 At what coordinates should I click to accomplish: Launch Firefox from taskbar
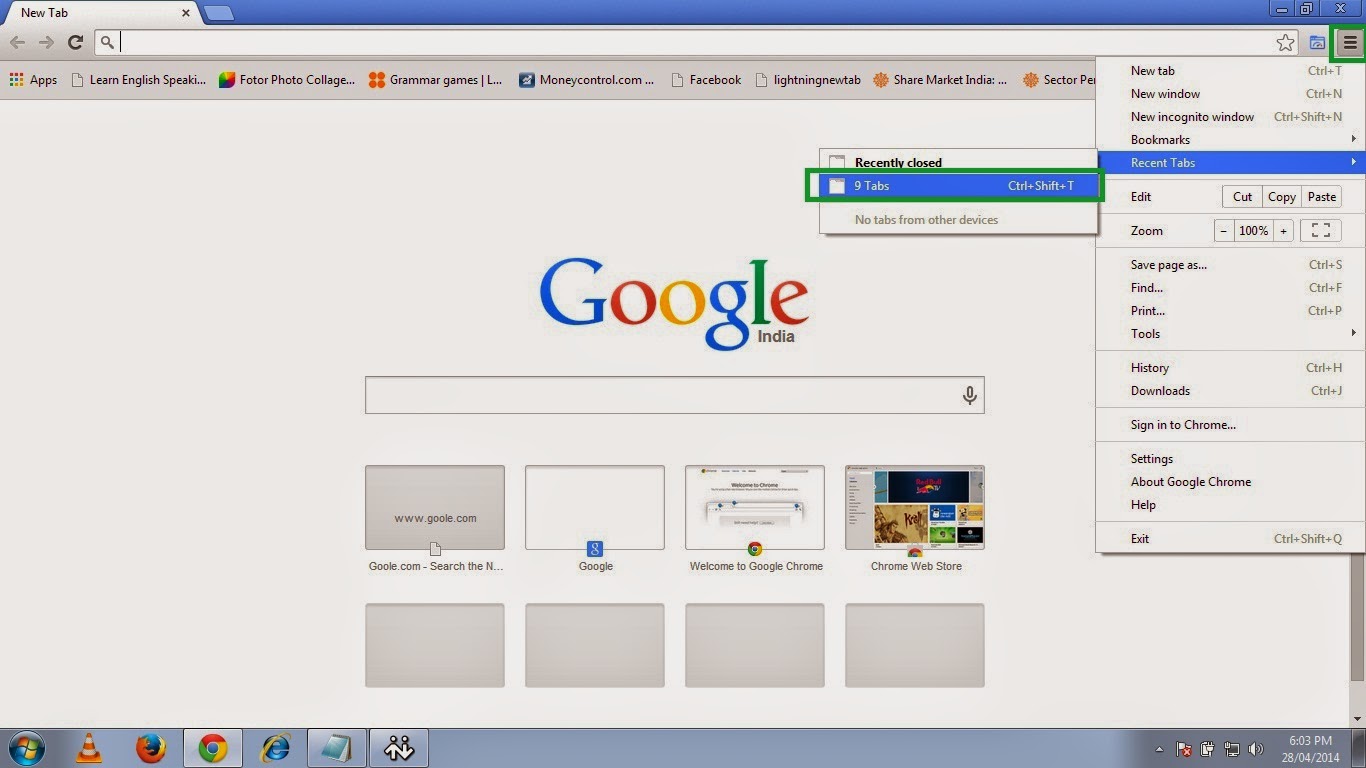151,748
